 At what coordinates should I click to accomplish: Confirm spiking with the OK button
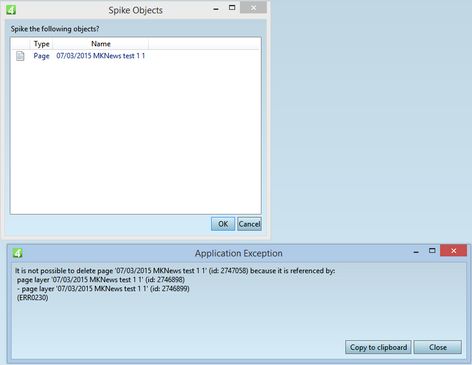tap(223, 224)
